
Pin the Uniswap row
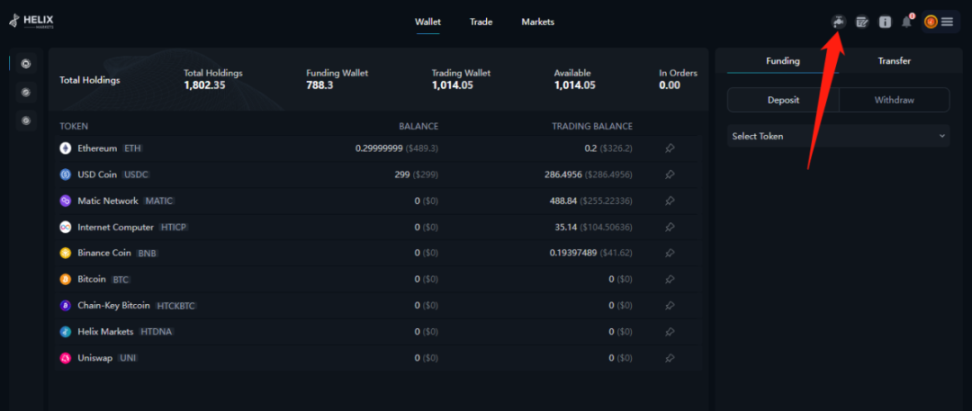pyautogui.click(x=669, y=358)
